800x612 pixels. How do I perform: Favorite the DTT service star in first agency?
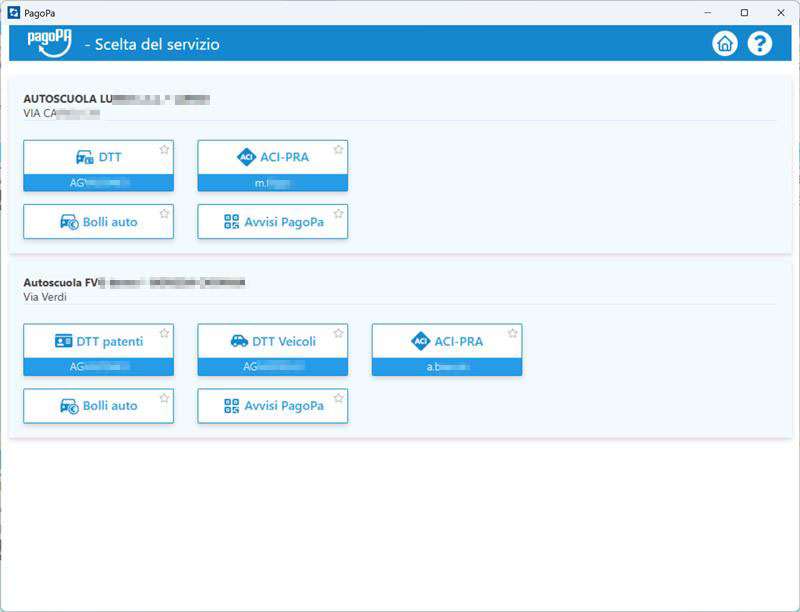tap(164, 150)
